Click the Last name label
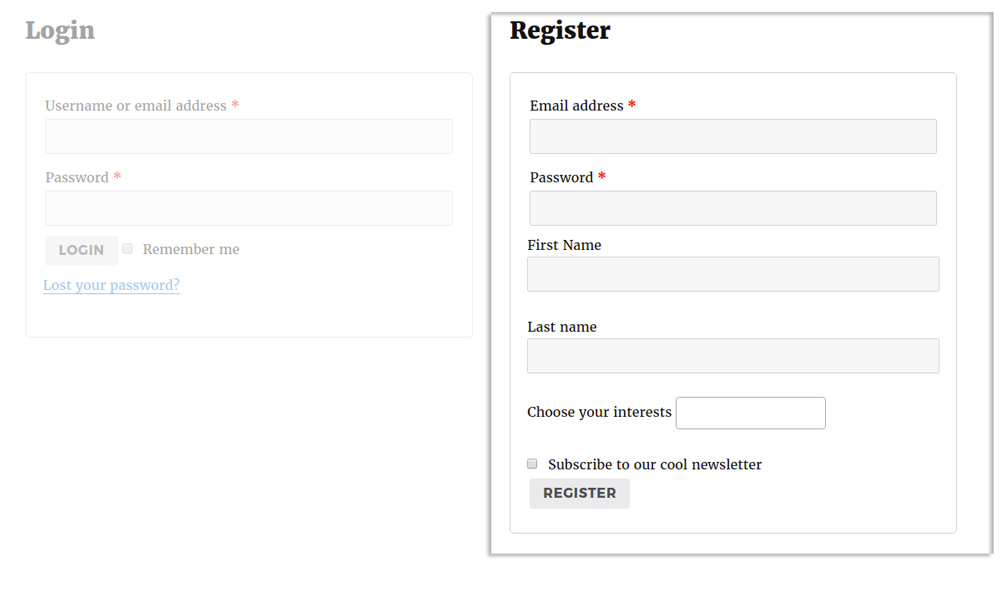 click(562, 327)
